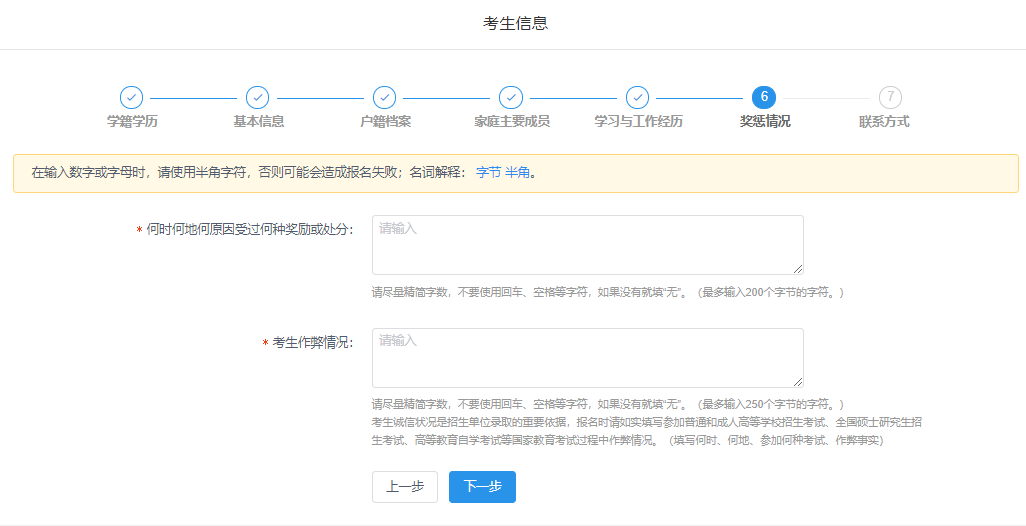1026x526 pixels.
Task: Jump to the 联系方式 step label
Action: [884, 121]
